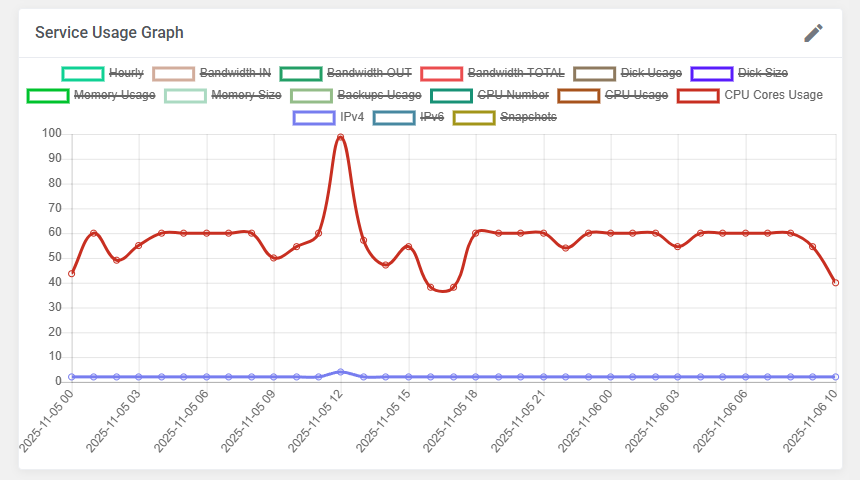The image size is (860, 480).
Task: Show Bandwidth TOTAL in the graph
Action: click(492, 73)
